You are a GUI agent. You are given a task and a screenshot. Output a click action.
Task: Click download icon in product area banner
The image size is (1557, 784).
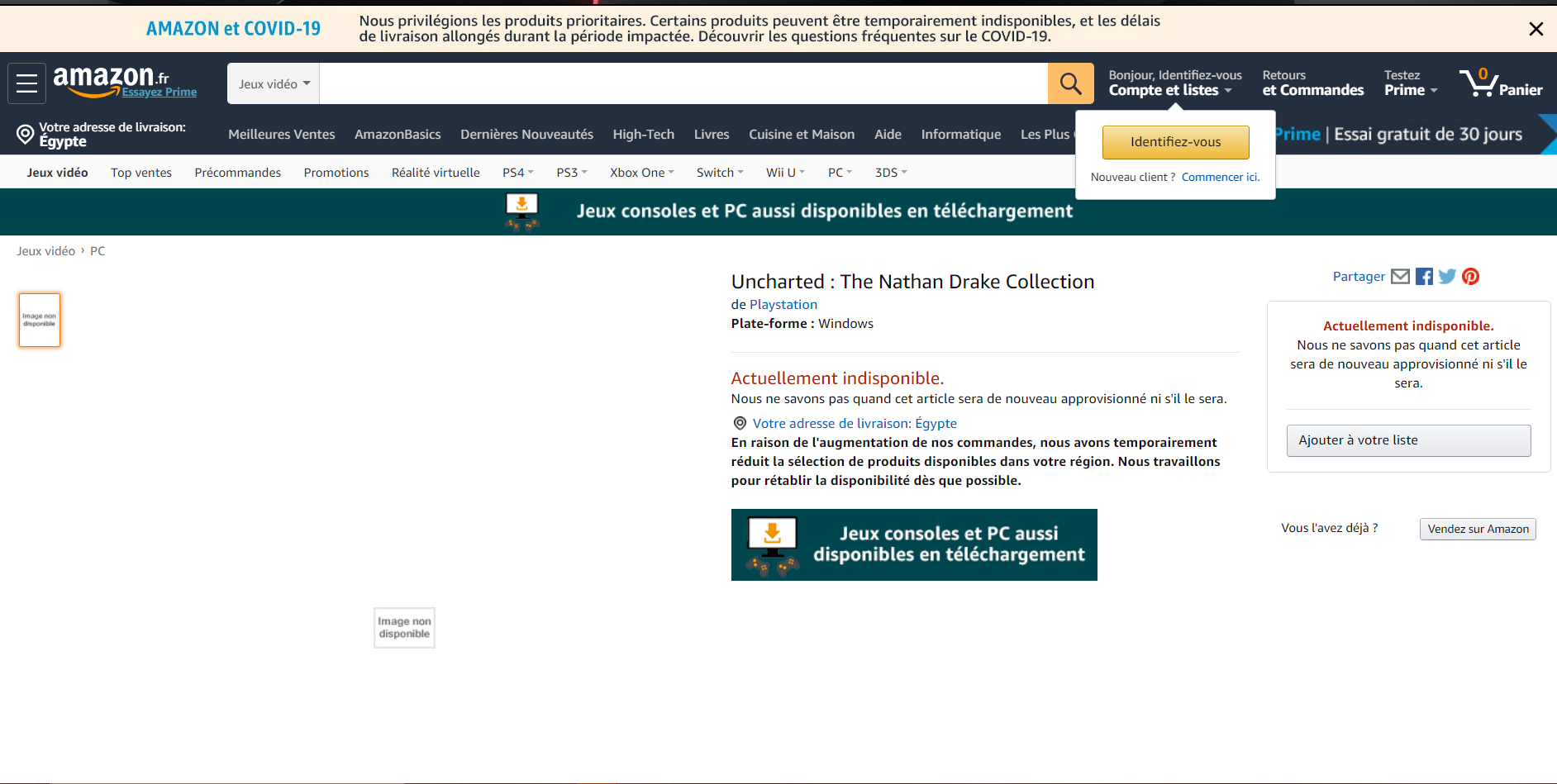click(772, 545)
